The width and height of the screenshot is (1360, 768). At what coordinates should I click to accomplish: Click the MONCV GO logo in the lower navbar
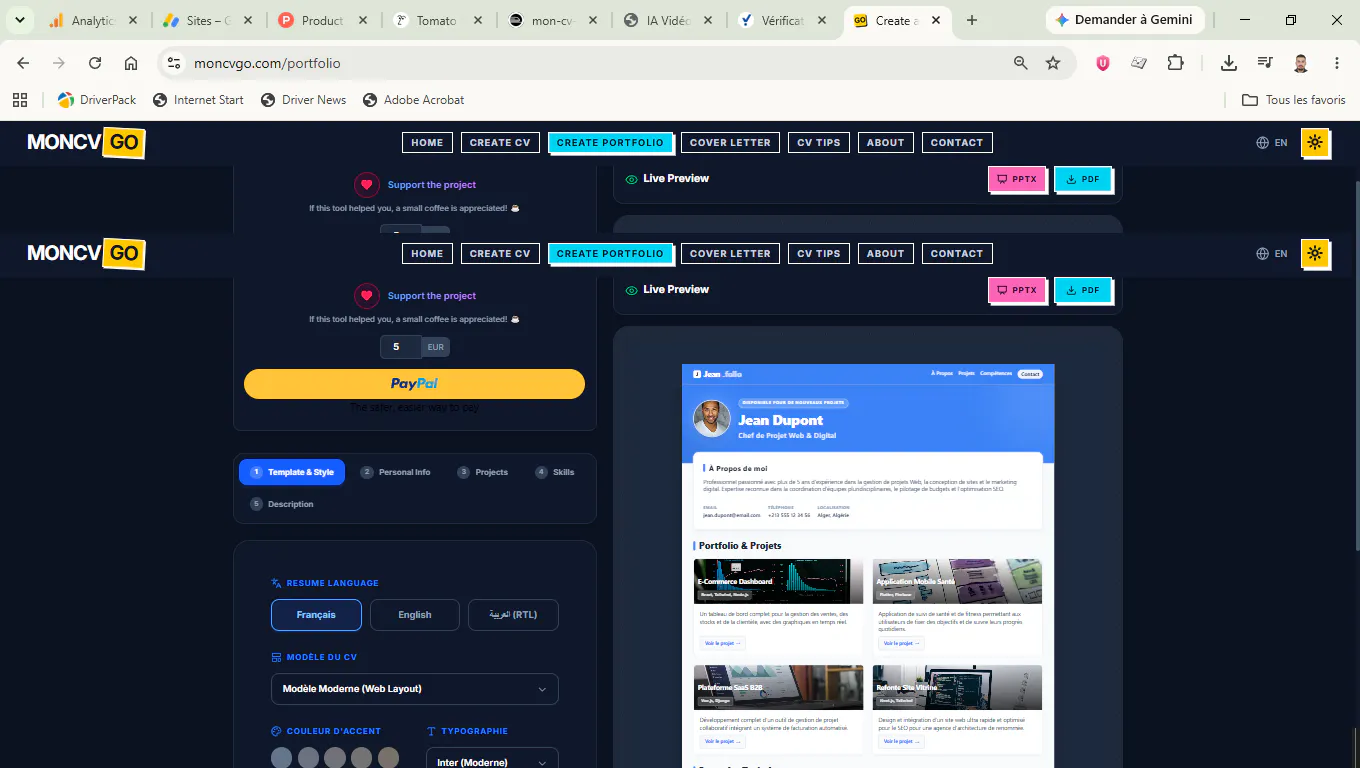coord(86,254)
